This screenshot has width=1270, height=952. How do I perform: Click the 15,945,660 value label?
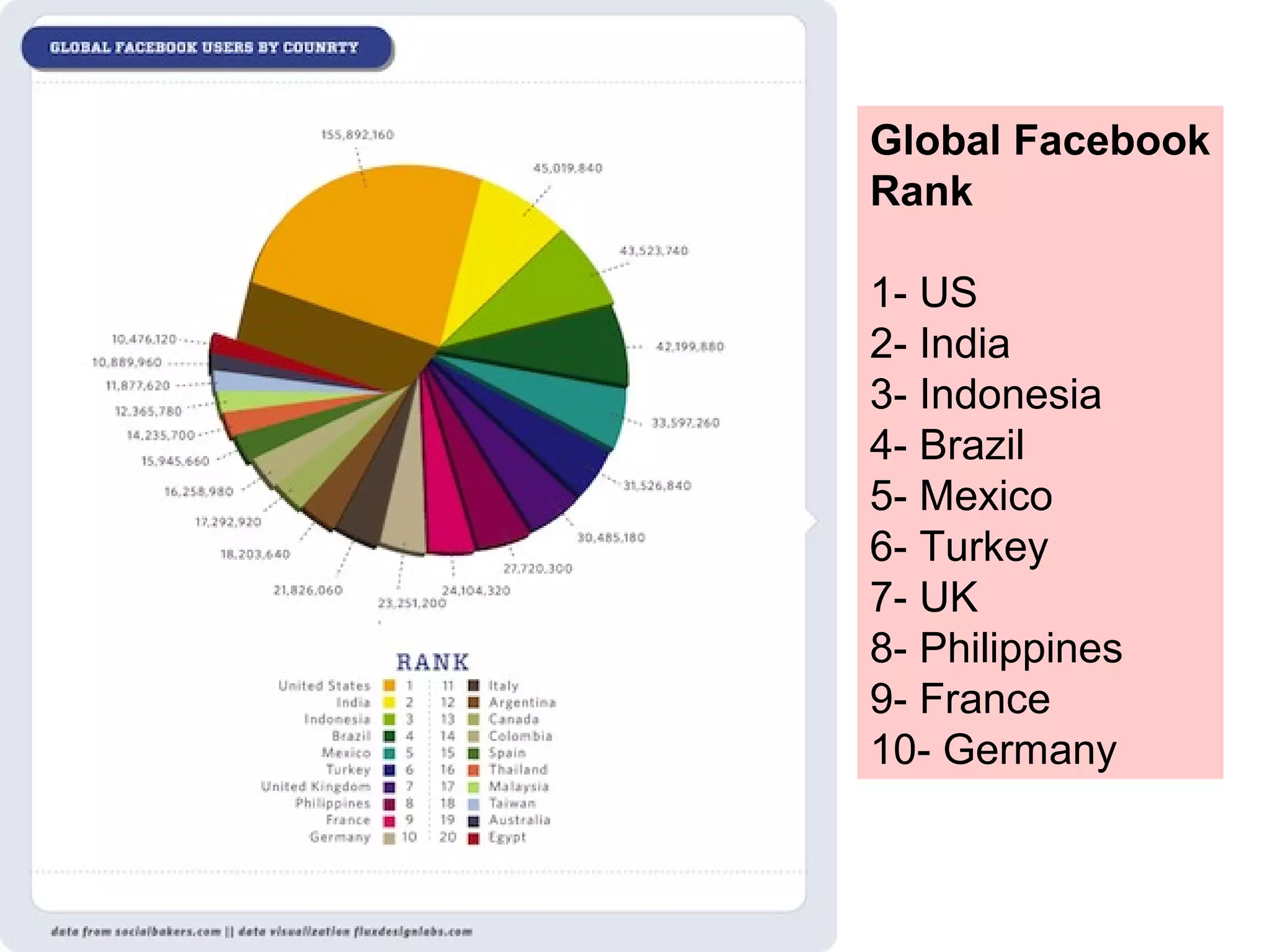click(x=175, y=461)
